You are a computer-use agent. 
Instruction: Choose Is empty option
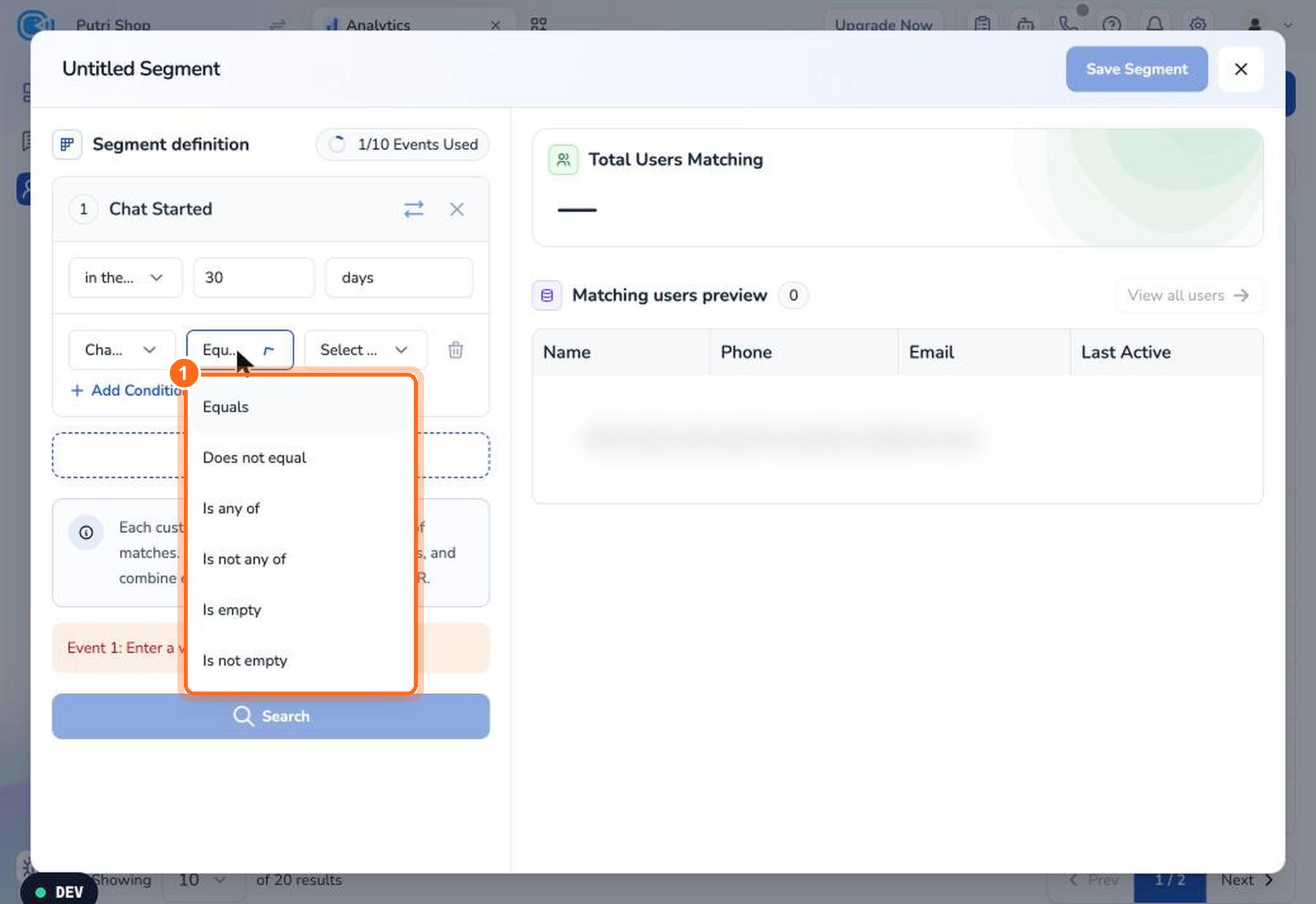point(300,610)
